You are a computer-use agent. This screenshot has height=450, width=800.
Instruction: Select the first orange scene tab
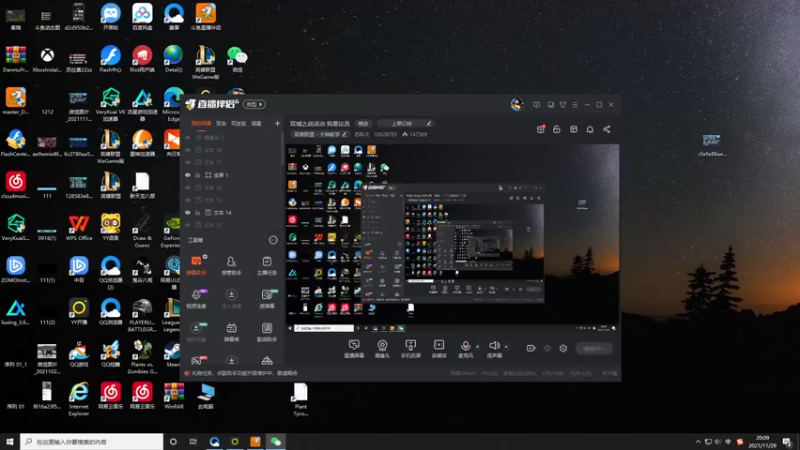201,123
